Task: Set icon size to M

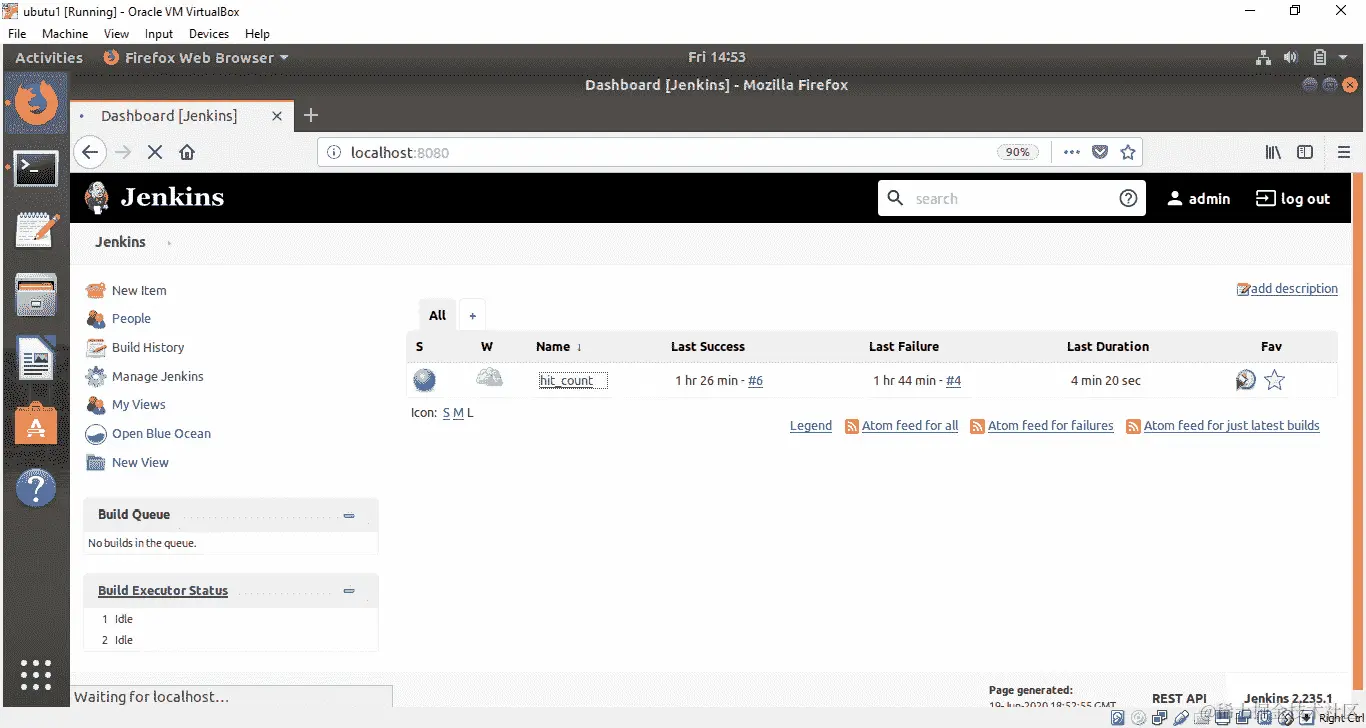Action: 458,413
